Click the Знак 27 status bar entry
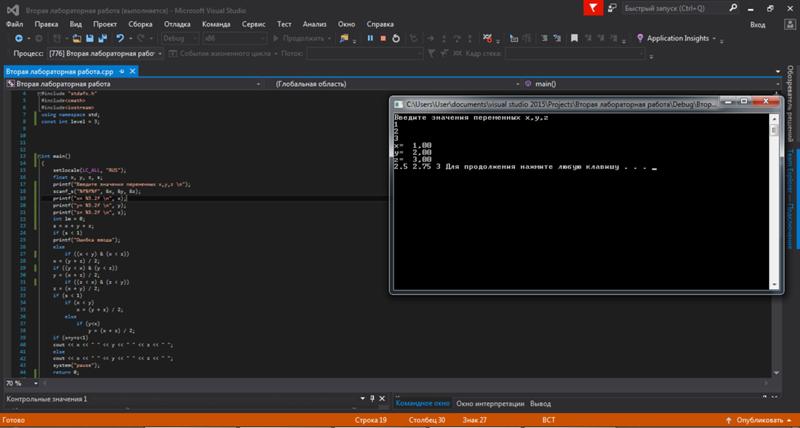The height and width of the screenshot is (428, 800). [474, 420]
